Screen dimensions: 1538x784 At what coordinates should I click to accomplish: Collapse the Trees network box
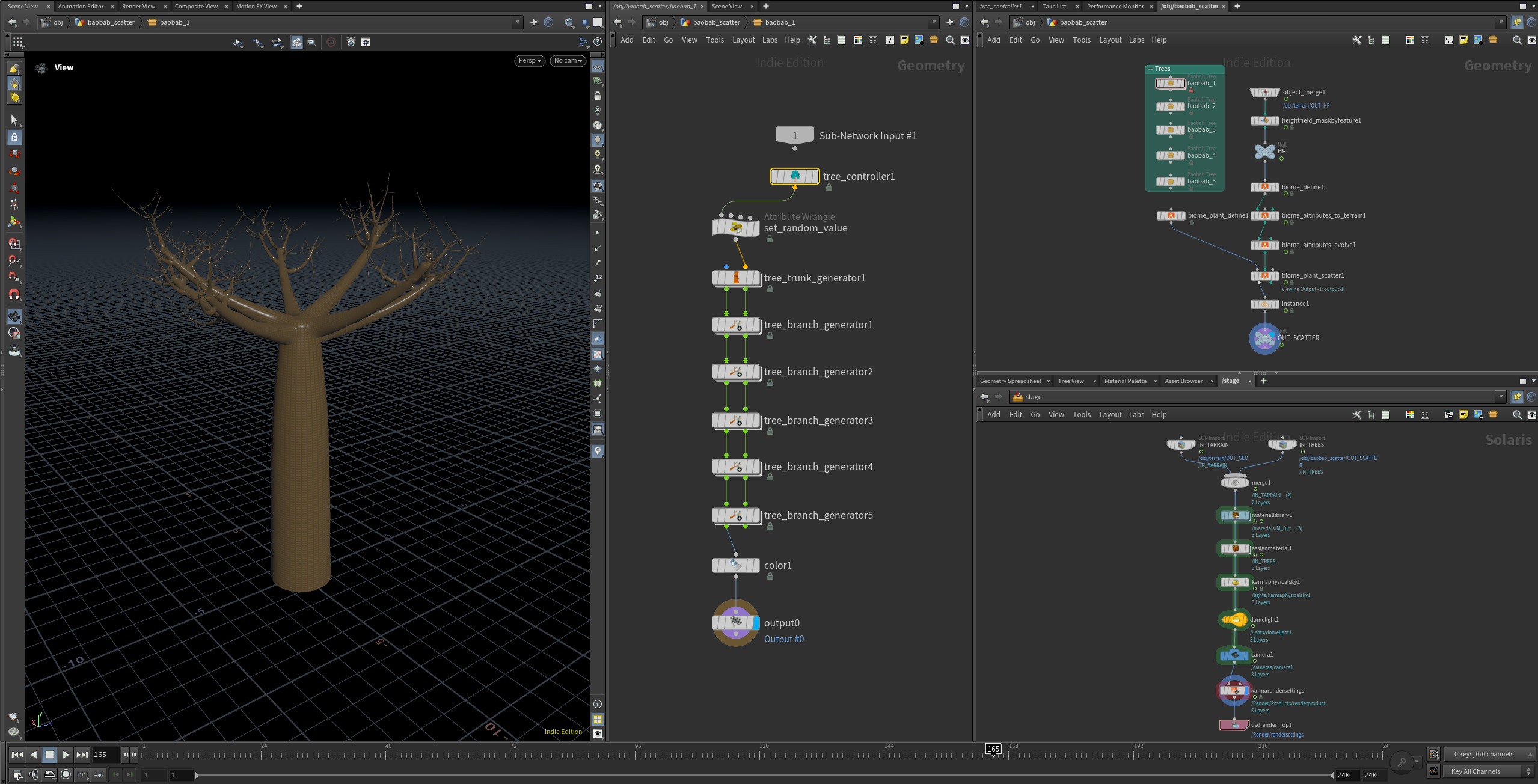tap(1151, 69)
